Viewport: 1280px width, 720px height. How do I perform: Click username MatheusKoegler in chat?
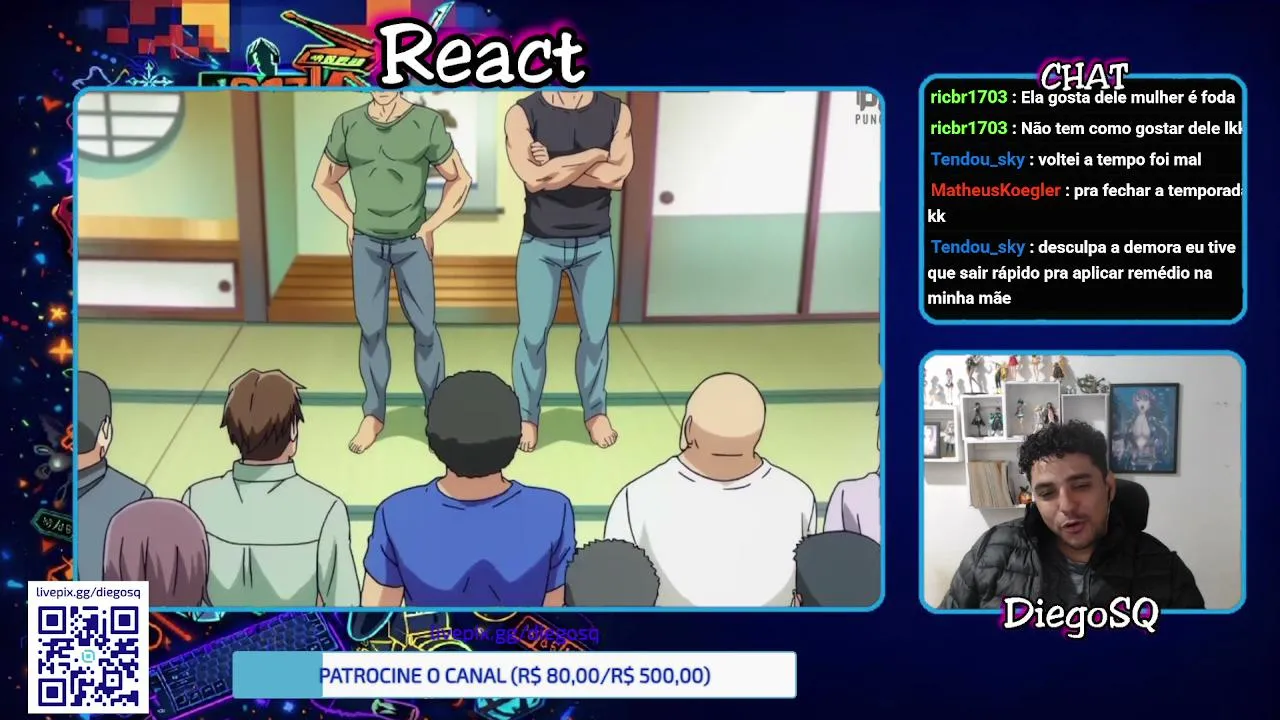tap(995, 190)
